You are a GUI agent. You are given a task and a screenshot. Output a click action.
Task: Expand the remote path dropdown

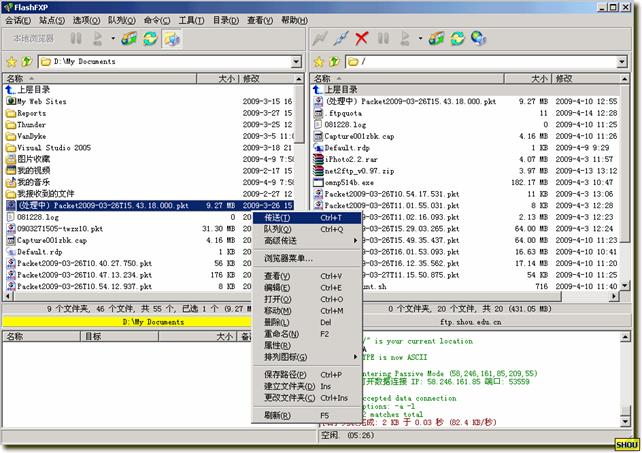(622, 62)
